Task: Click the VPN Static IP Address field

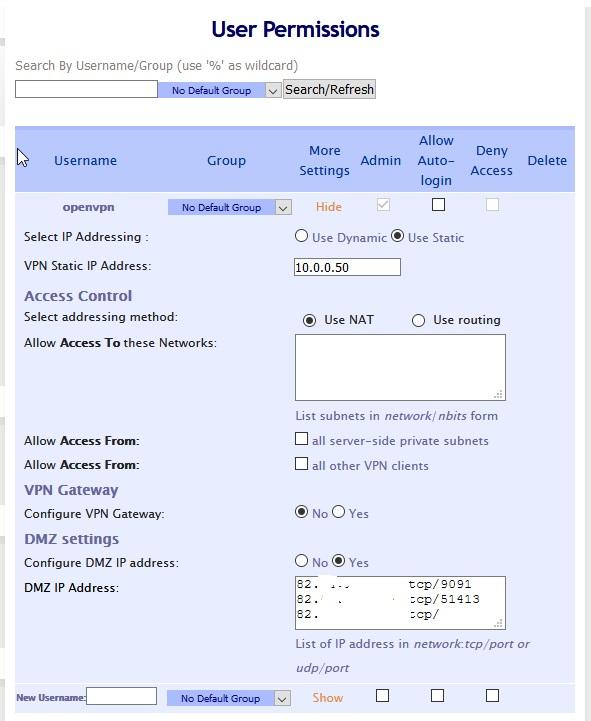Action: coord(347,267)
